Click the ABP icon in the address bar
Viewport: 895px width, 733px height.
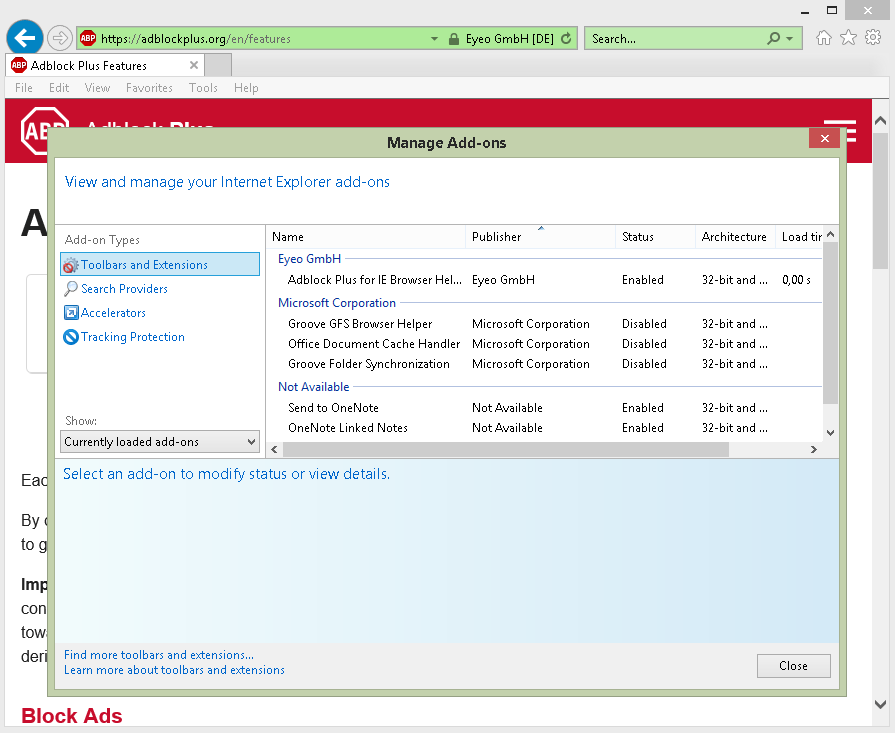pos(88,36)
